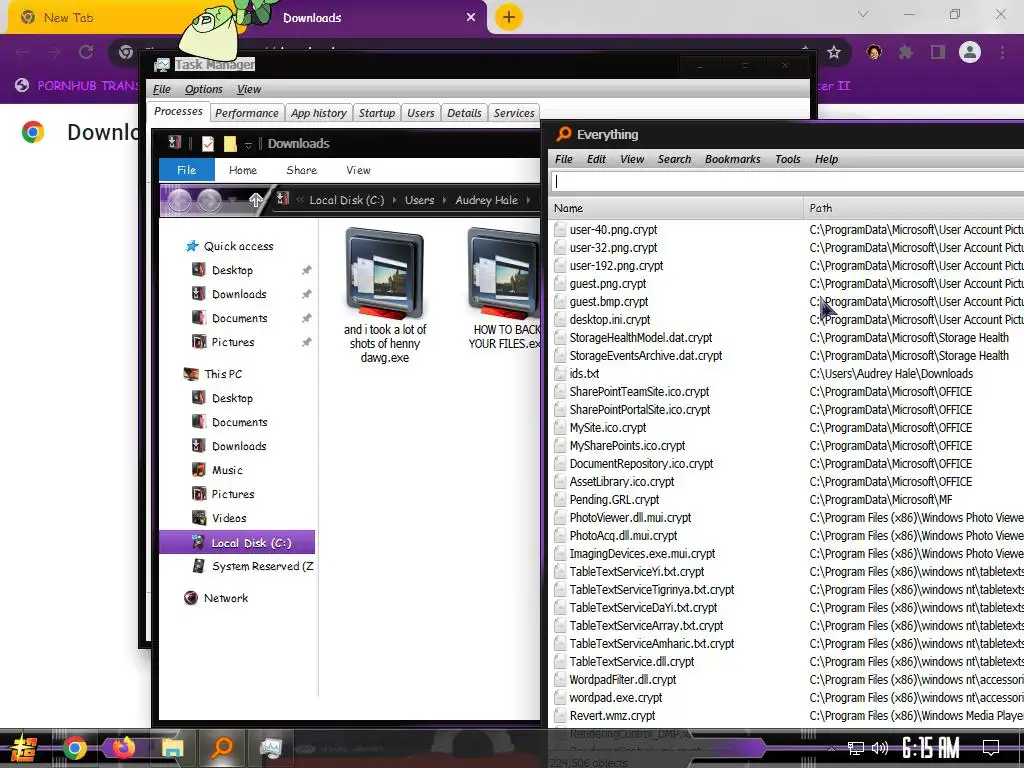Sort by the Path column header in Everything
This screenshot has height=768, width=1024.
coord(914,208)
